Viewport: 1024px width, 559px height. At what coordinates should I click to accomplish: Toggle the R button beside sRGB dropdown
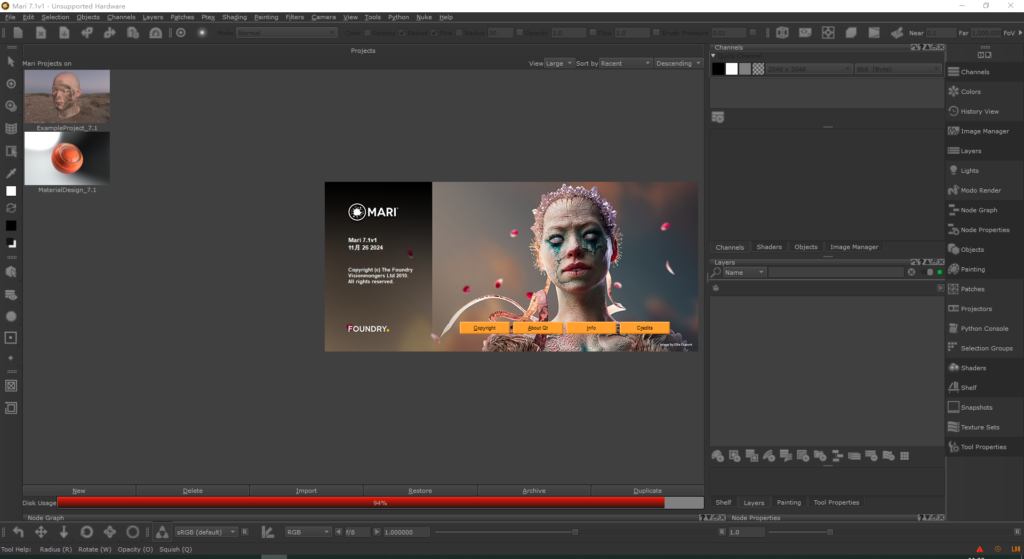(245, 532)
